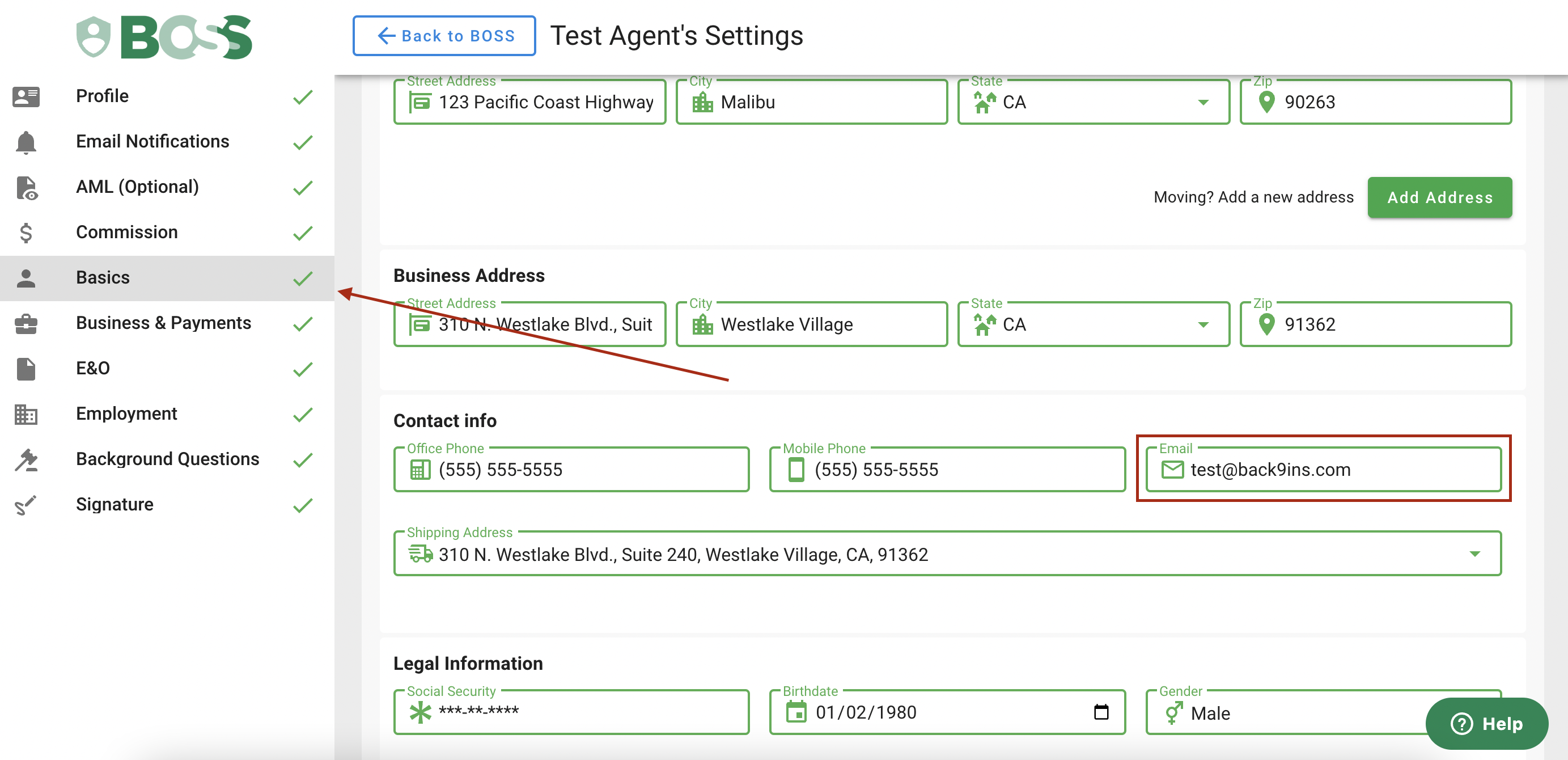Click the briefcase Business & Payments icon
Viewport: 1568px width, 760px height.
26,323
